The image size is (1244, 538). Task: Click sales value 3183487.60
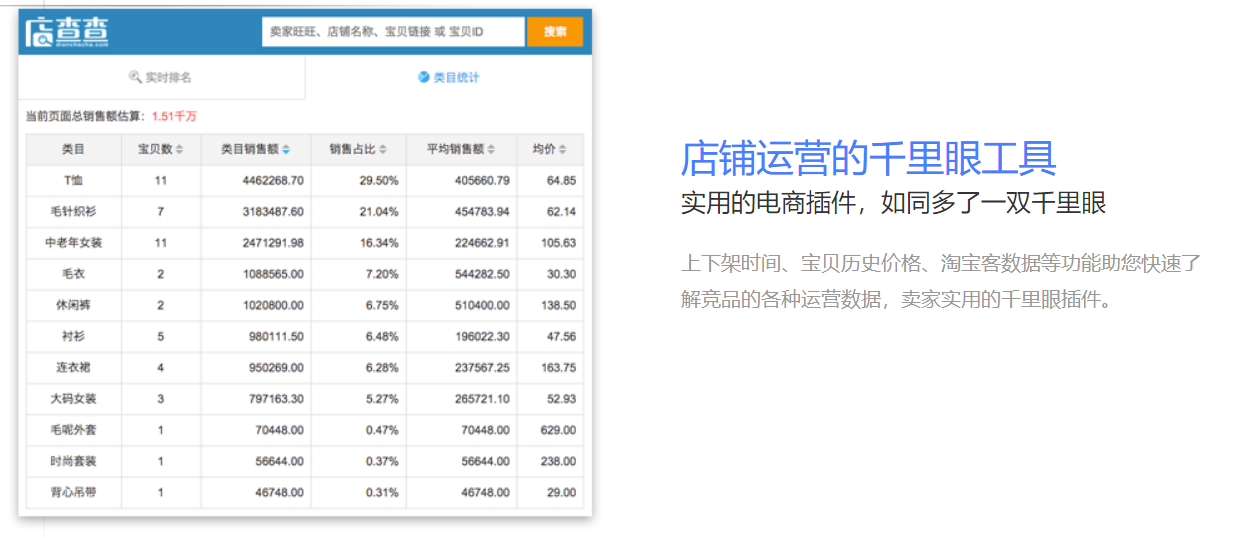click(x=273, y=212)
